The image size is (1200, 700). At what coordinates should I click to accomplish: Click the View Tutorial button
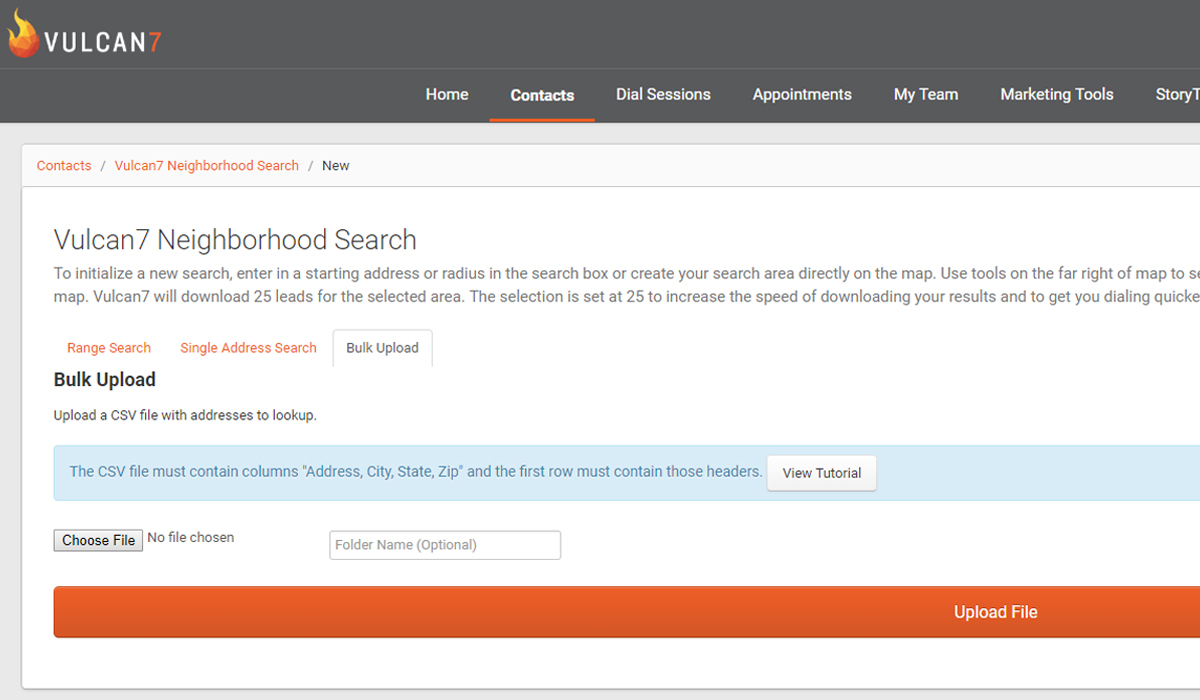[822, 473]
